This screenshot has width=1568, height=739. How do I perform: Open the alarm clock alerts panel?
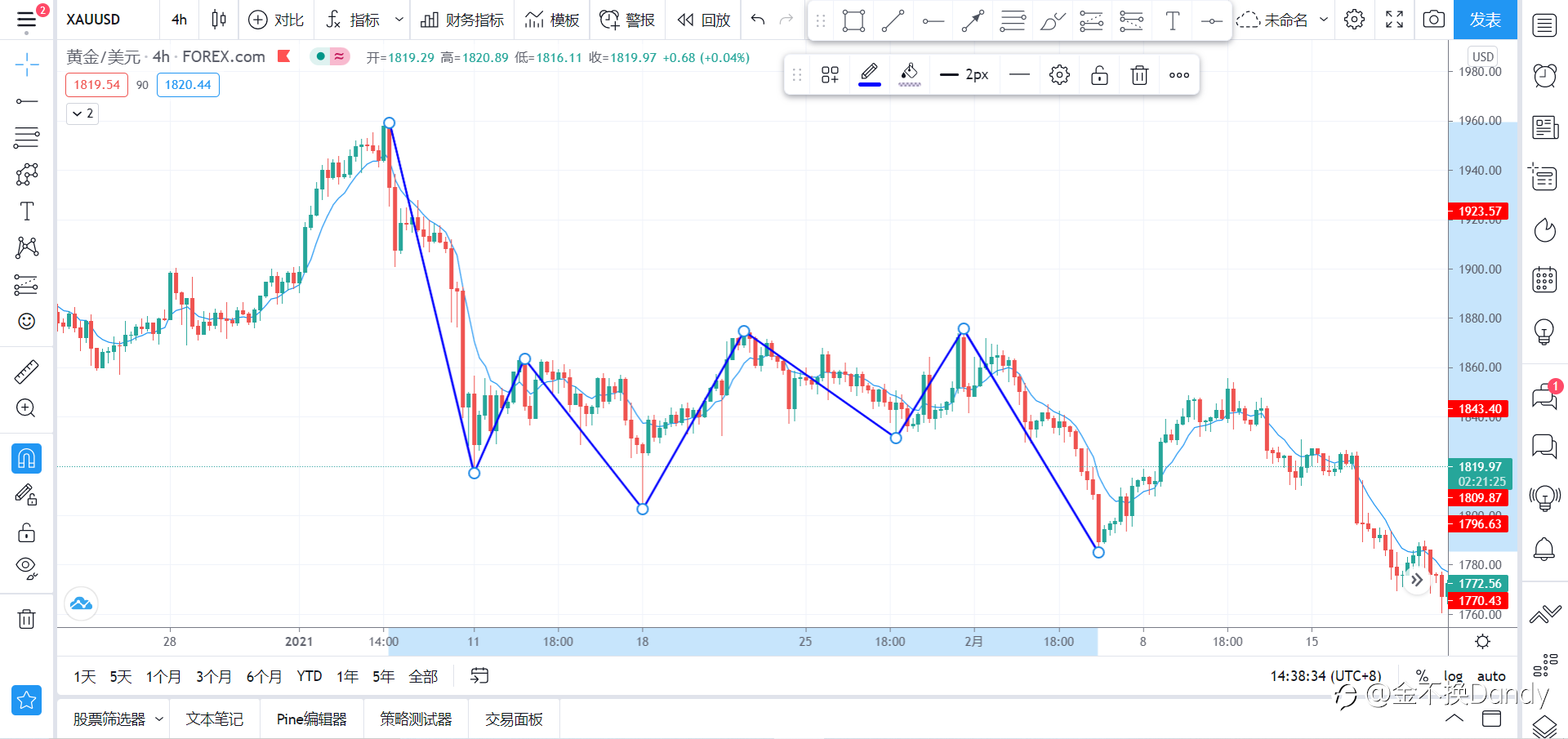(1544, 75)
